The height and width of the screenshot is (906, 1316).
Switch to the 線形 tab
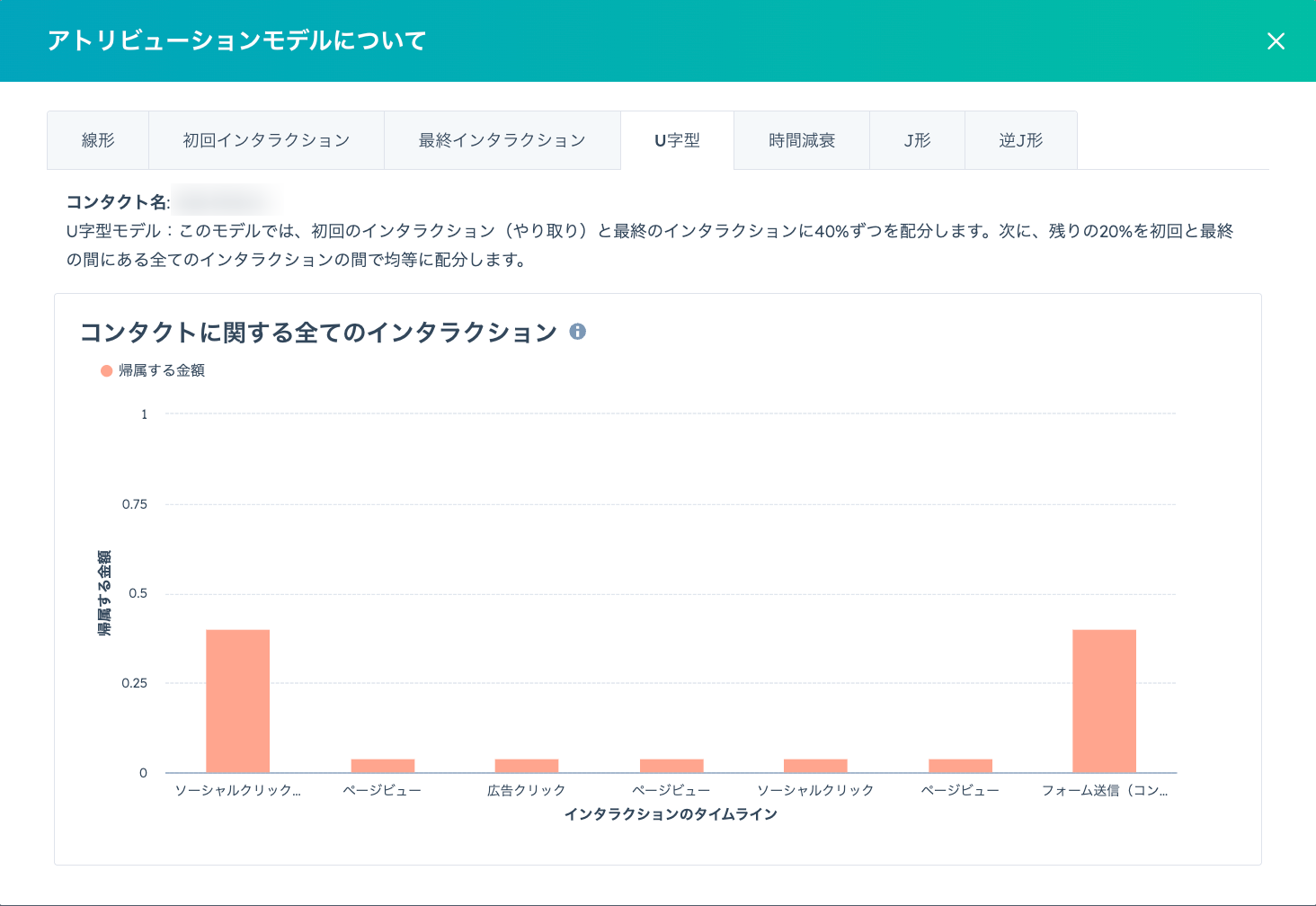tap(98, 140)
